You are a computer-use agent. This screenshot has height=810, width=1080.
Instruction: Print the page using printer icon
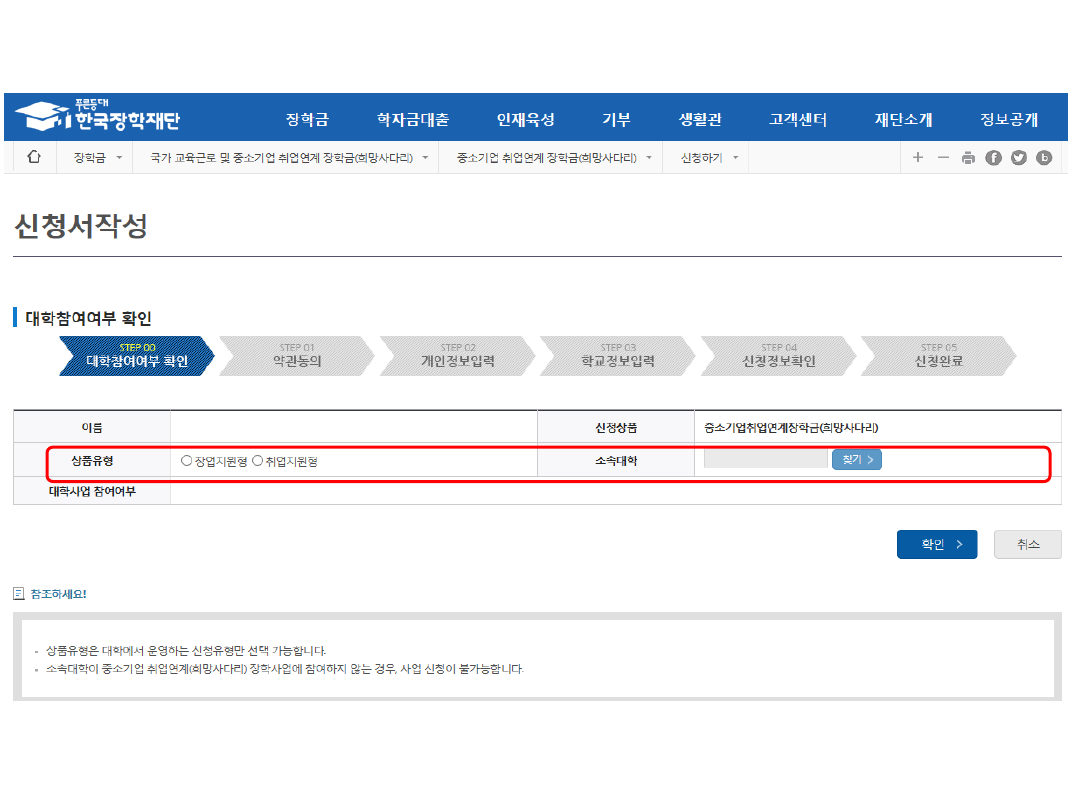[x=967, y=158]
